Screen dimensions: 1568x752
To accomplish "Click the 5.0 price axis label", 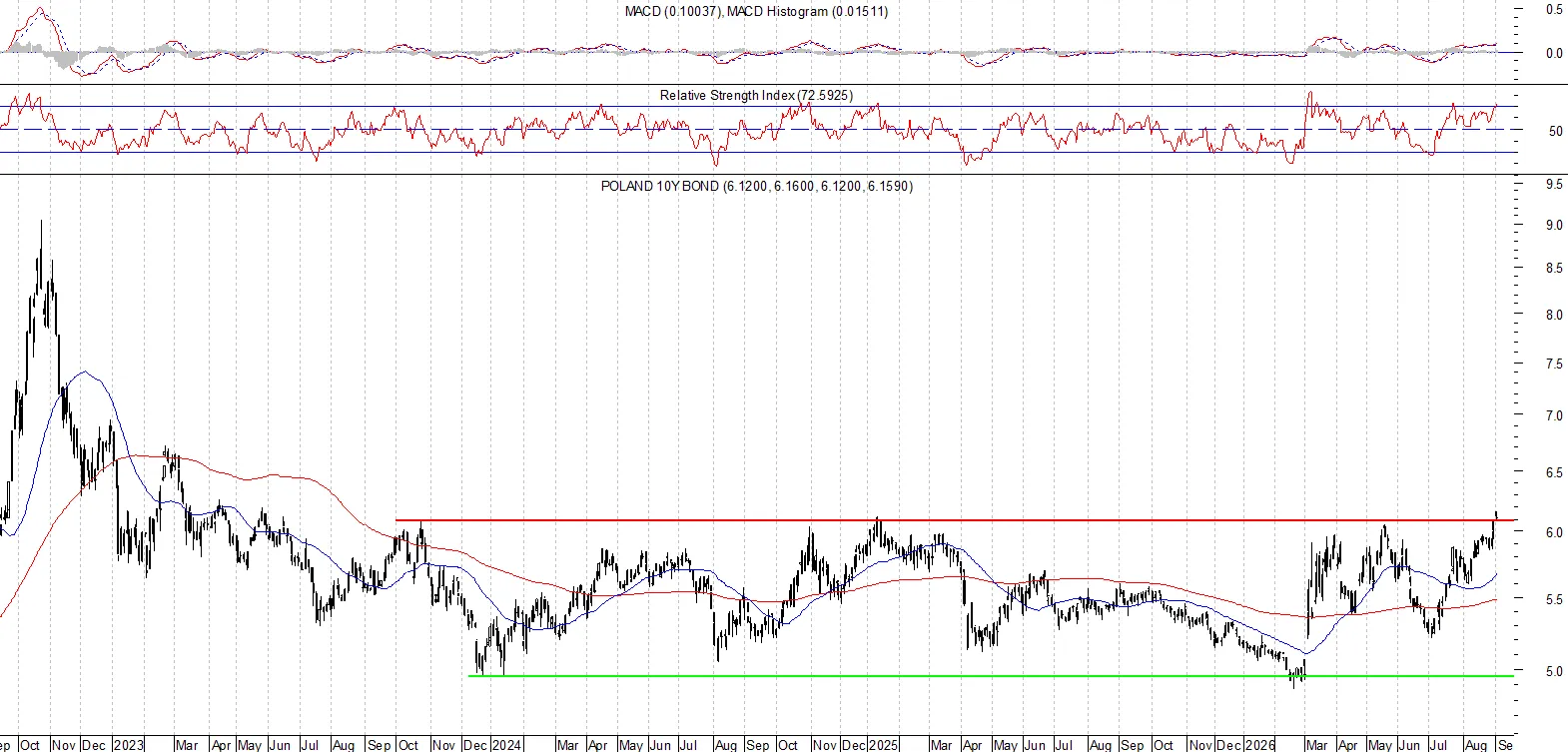I will pos(1554,672).
